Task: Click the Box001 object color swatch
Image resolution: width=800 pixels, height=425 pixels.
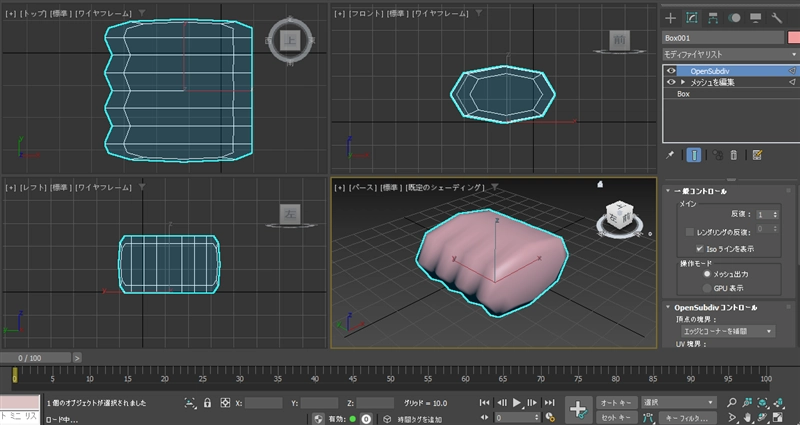Action: click(793, 37)
